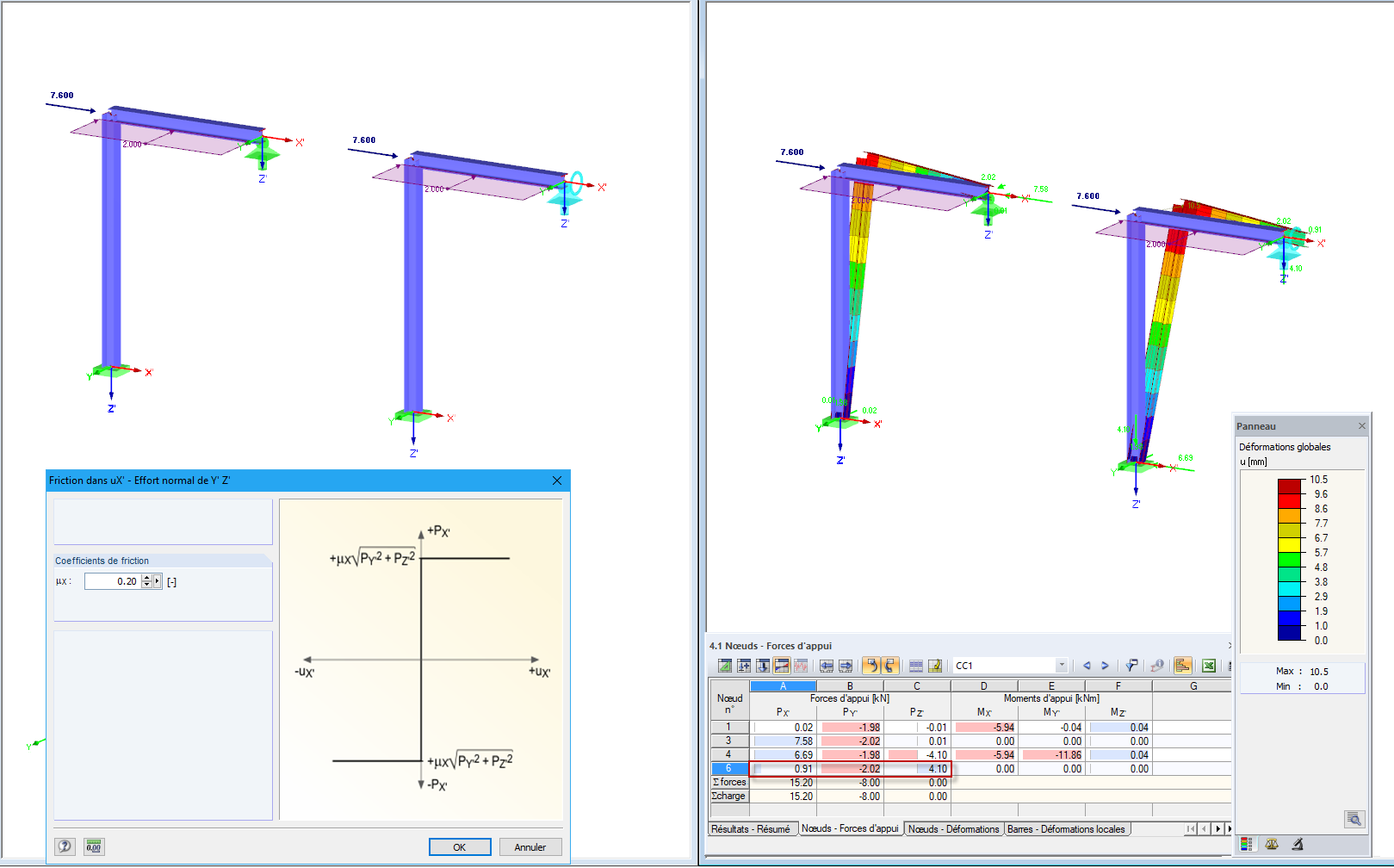Click the yellow 6.7 legend color swatch
This screenshot has width=1394, height=868.
pos(1289,544)
